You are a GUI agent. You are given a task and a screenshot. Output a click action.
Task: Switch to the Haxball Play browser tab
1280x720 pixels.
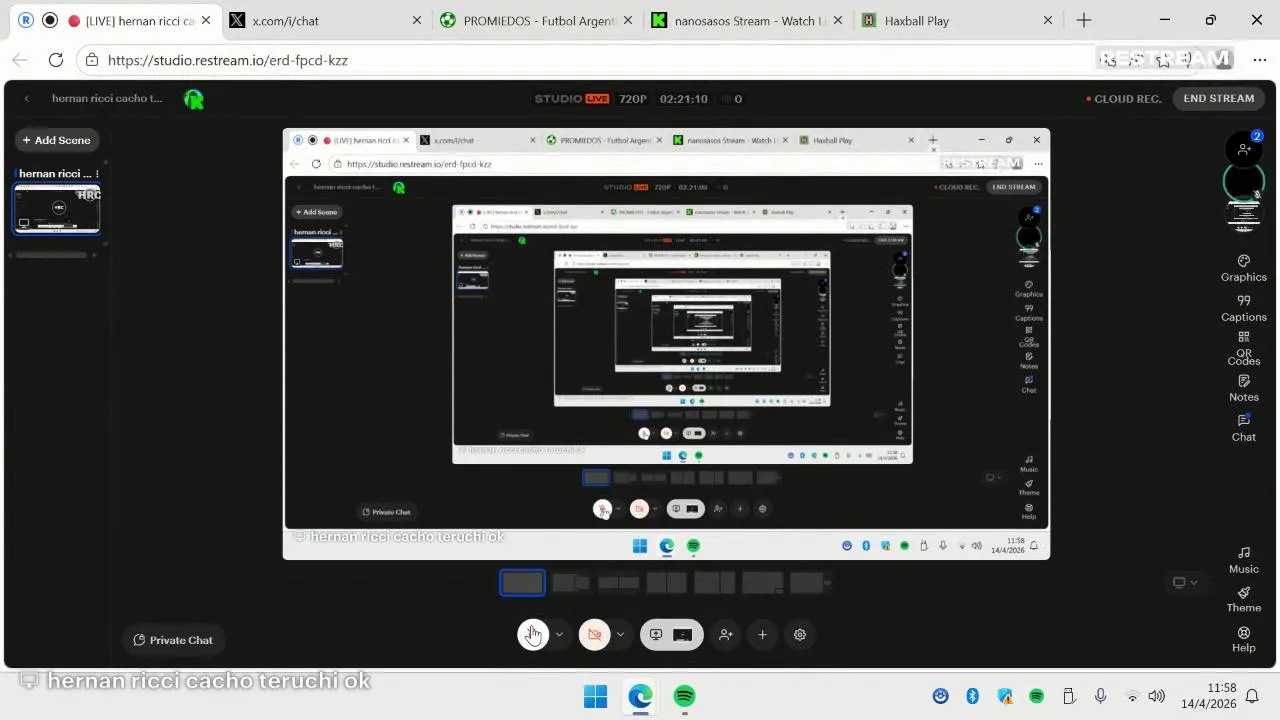957,20
